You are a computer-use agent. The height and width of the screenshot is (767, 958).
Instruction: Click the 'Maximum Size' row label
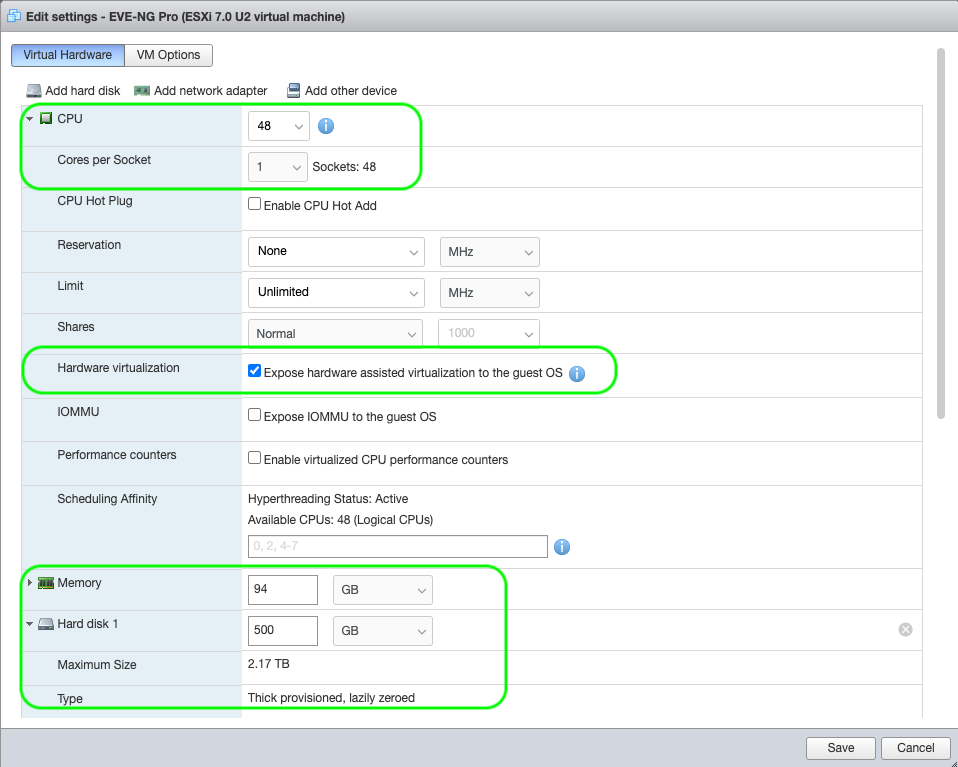point(97,665)
